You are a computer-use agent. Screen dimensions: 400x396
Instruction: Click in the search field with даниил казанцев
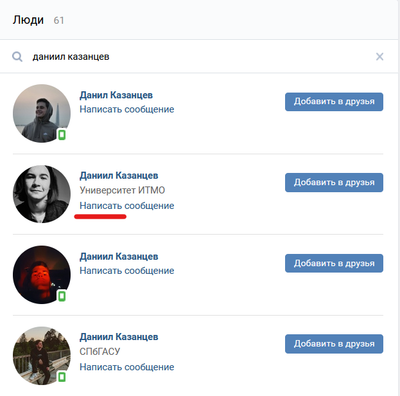[x=200, y=57]
